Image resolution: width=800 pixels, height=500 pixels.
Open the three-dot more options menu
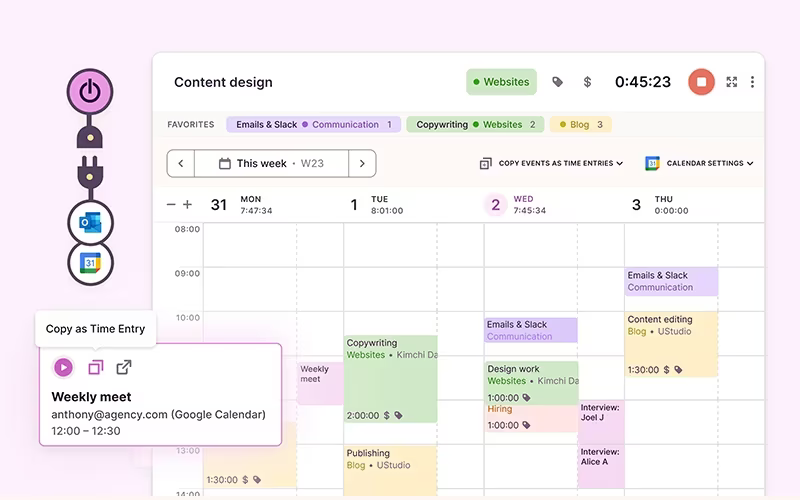click(x=752, y=82)
